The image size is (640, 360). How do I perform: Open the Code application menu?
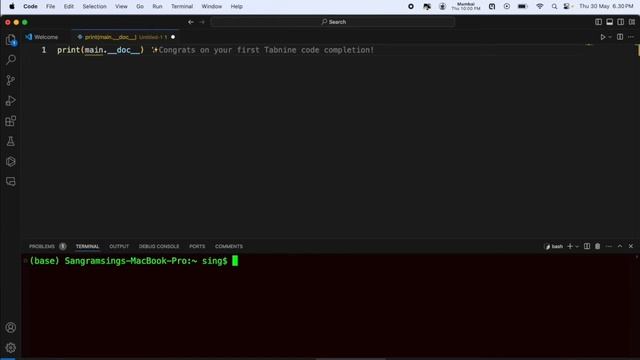30,7
